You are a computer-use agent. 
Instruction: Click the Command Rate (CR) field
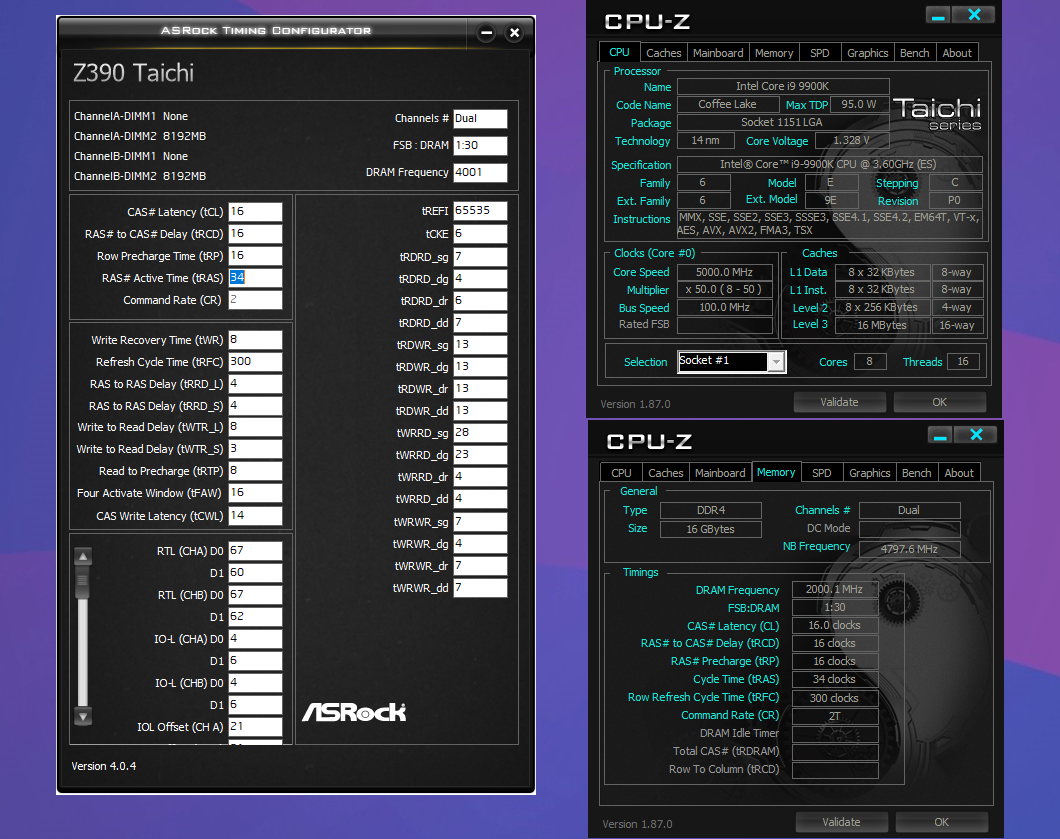(x=255, y=299)
